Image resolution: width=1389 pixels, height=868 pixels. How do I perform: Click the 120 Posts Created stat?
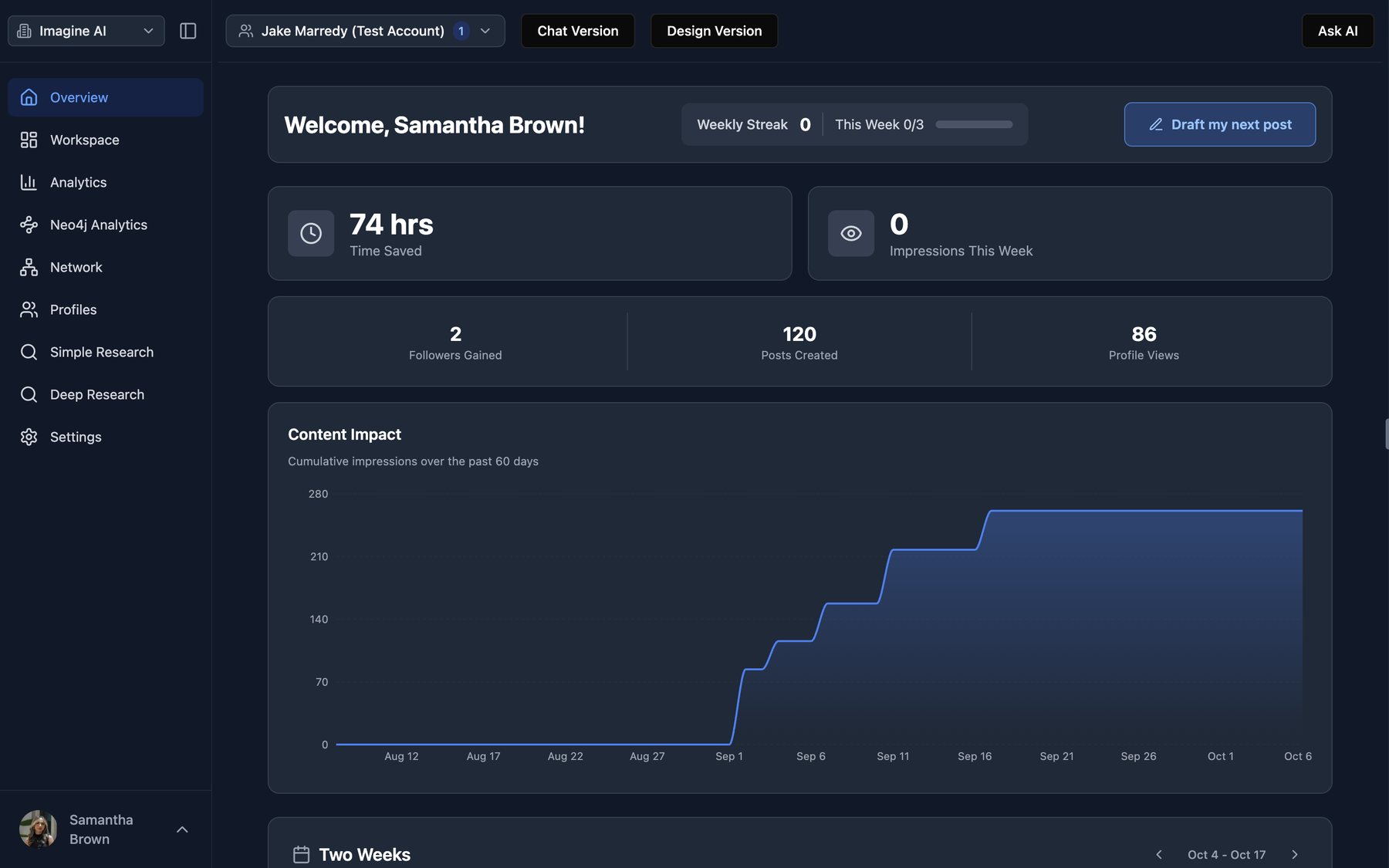pyautogui.click(x=799, y=343)
